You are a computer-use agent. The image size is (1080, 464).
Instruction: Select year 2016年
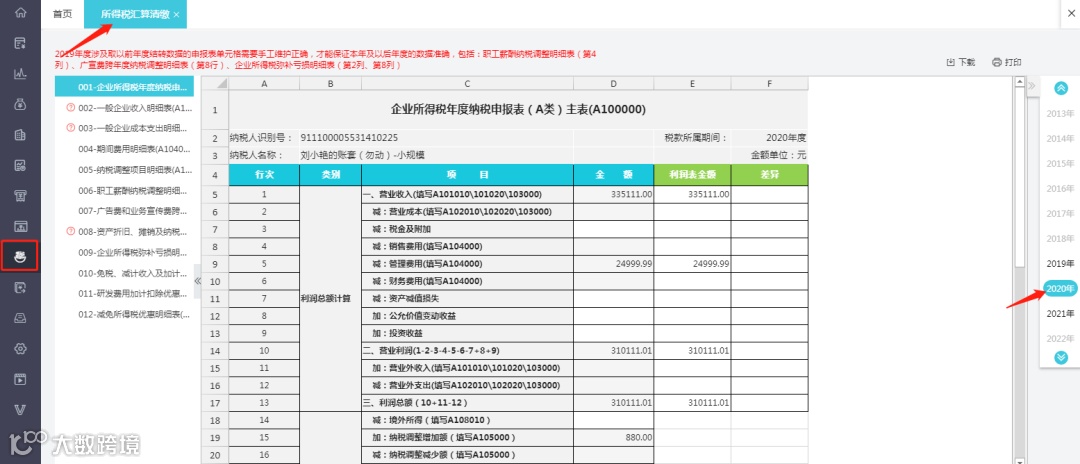(1061, 188)
